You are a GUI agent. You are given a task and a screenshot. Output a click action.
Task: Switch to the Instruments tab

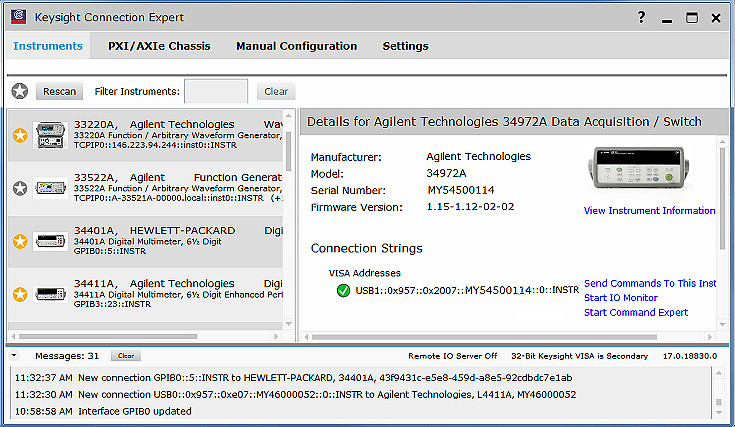[48, 46]
